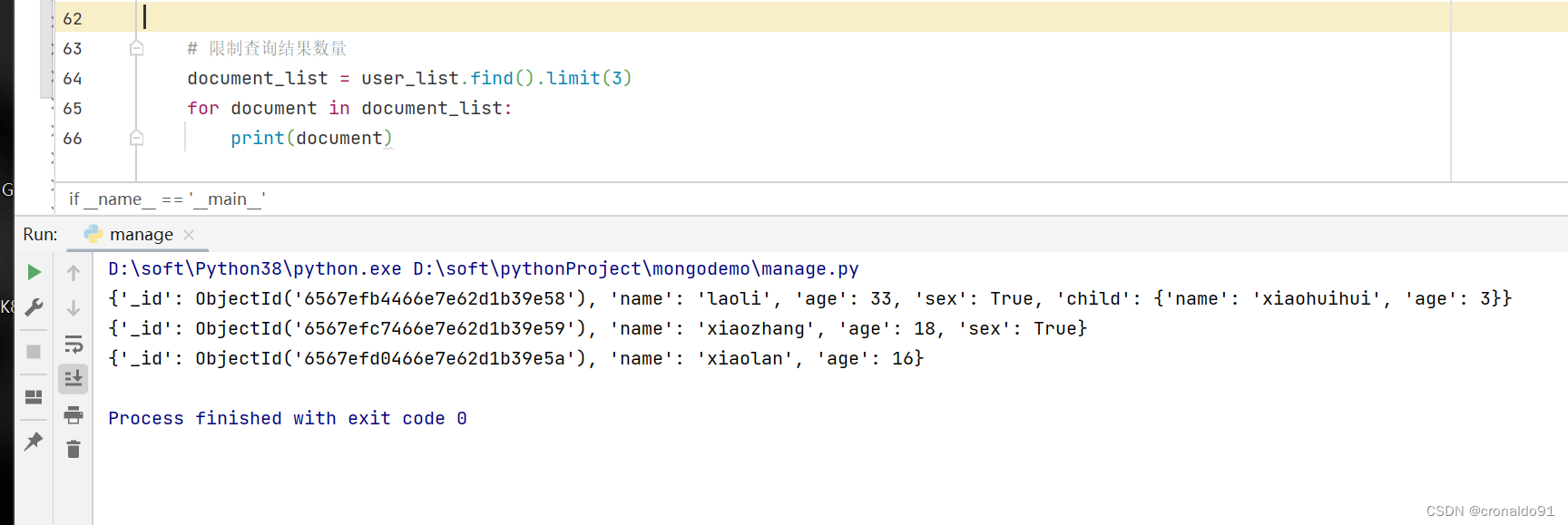Switch to the manage run tab
1568x525 pixels.
coord(141,235)
